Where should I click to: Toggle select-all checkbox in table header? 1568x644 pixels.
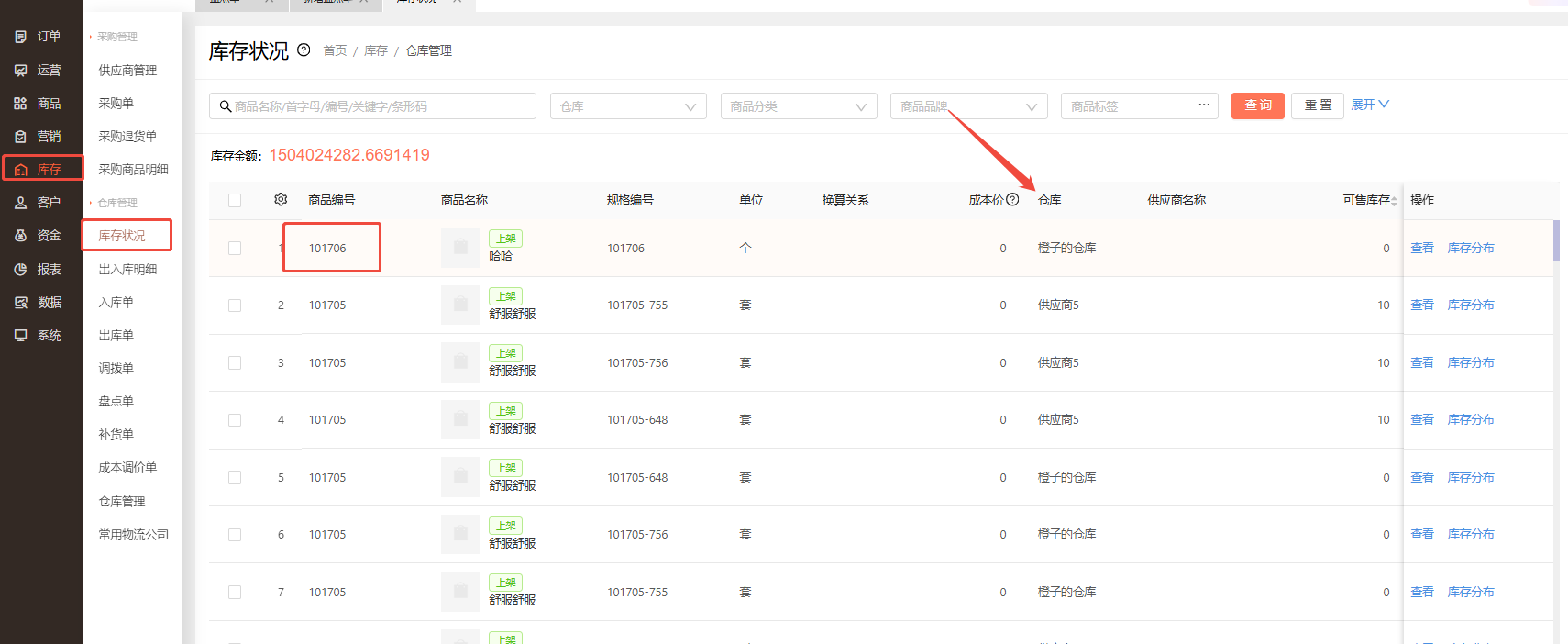(x=235, y=200)
